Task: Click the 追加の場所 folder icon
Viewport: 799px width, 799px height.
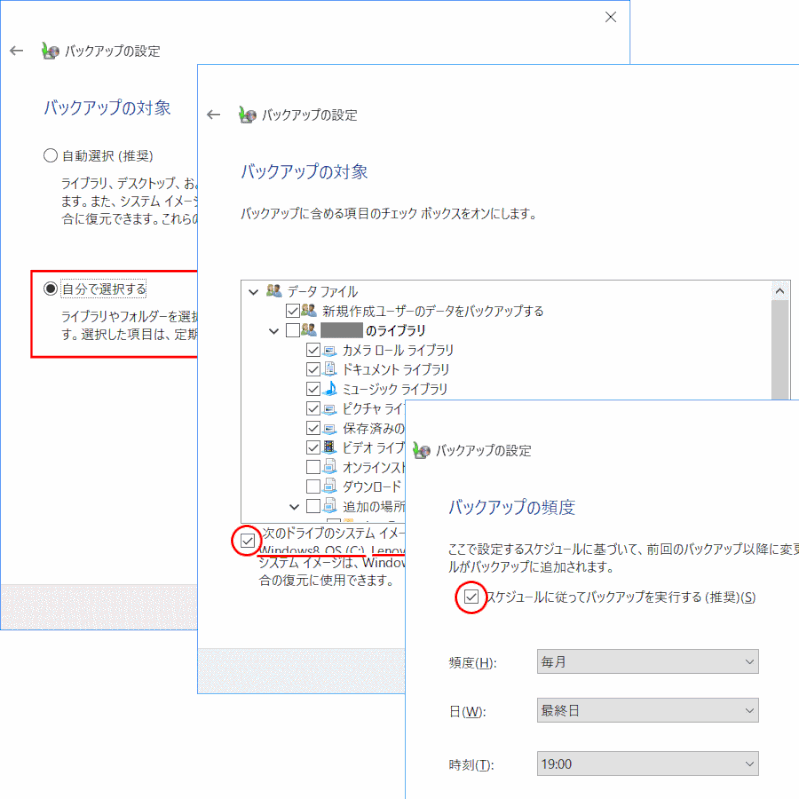Action: click(x=330, y=505)
